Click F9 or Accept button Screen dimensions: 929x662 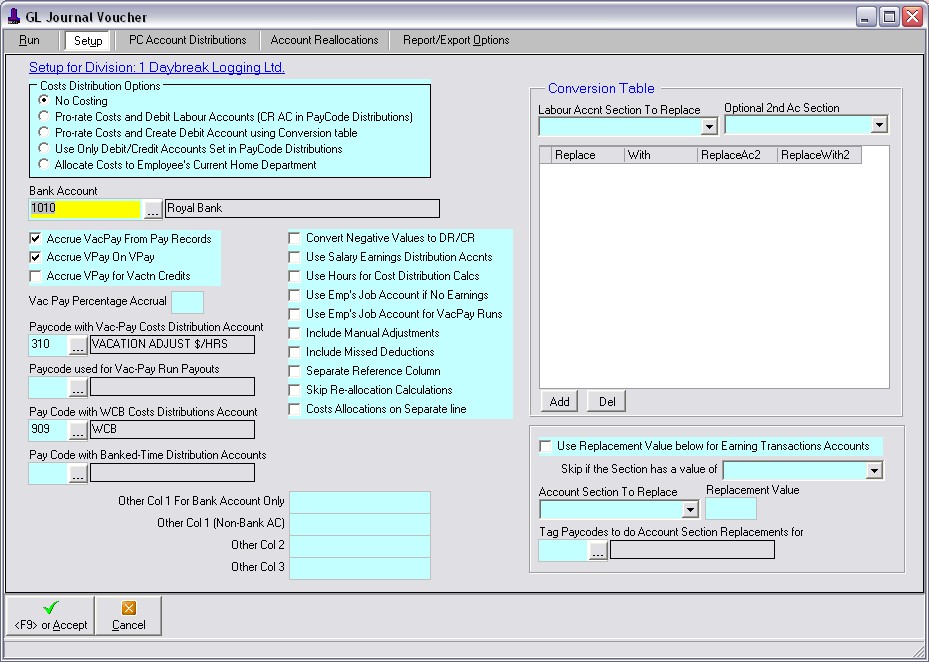click(x=50, y=616)
